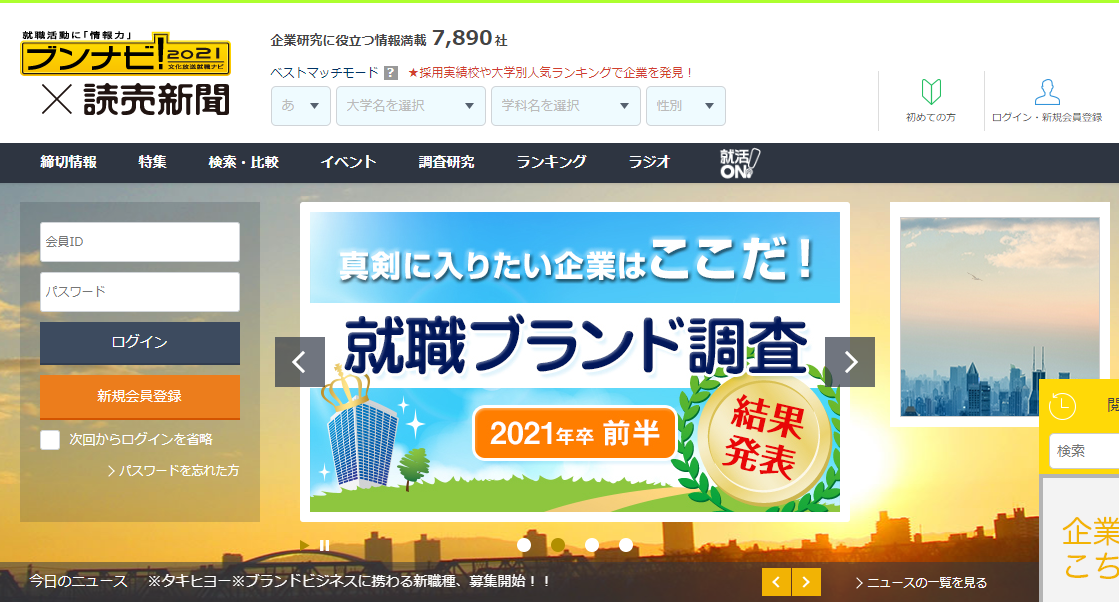The image size is (1119, 602).
Task: Open パスワードを忘れた方 link
Action: coord(173,471)
